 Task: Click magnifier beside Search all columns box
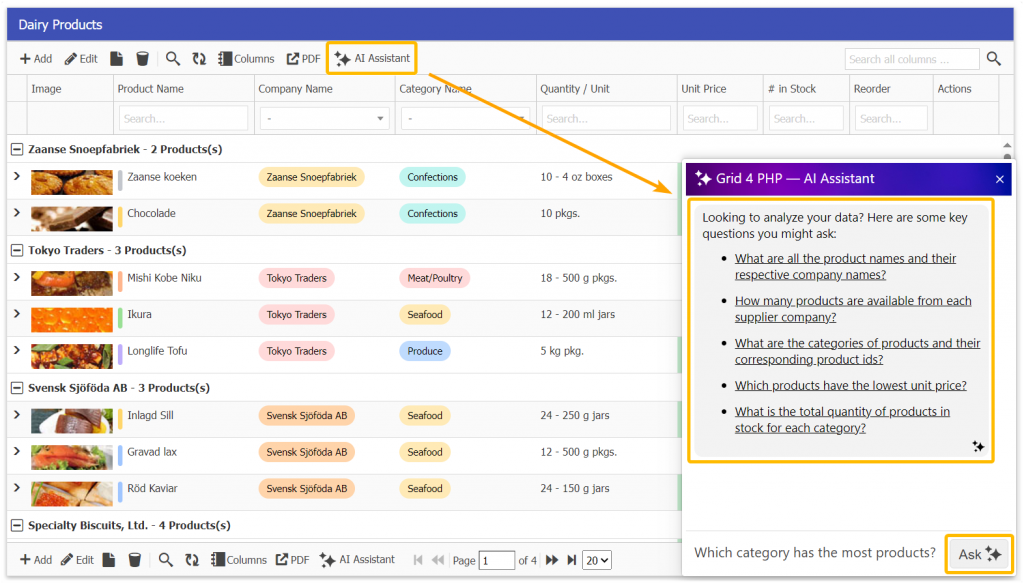[993, 59]
